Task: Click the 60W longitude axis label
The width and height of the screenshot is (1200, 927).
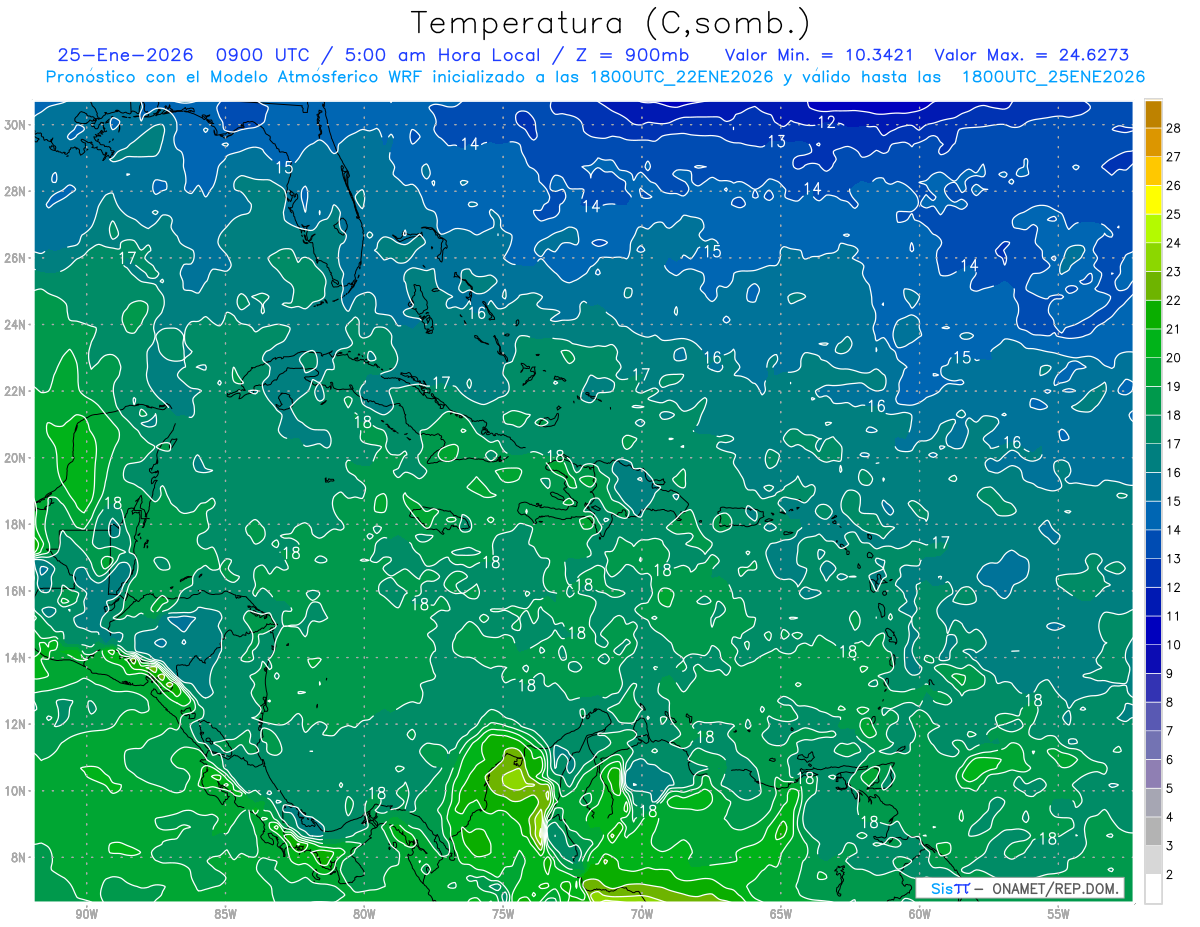Action: [920, 914]
